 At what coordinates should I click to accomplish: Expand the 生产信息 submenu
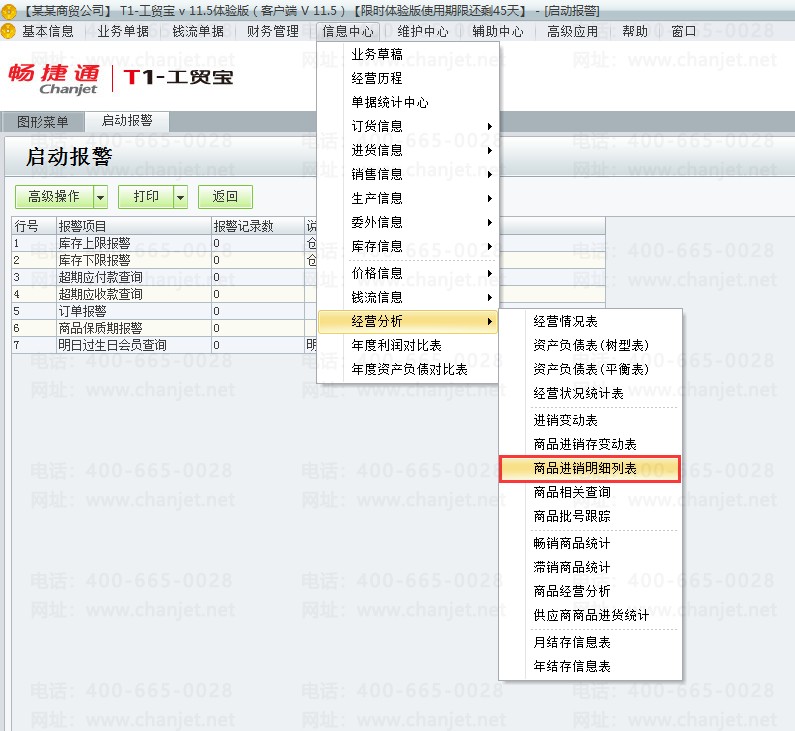[407, 198]
